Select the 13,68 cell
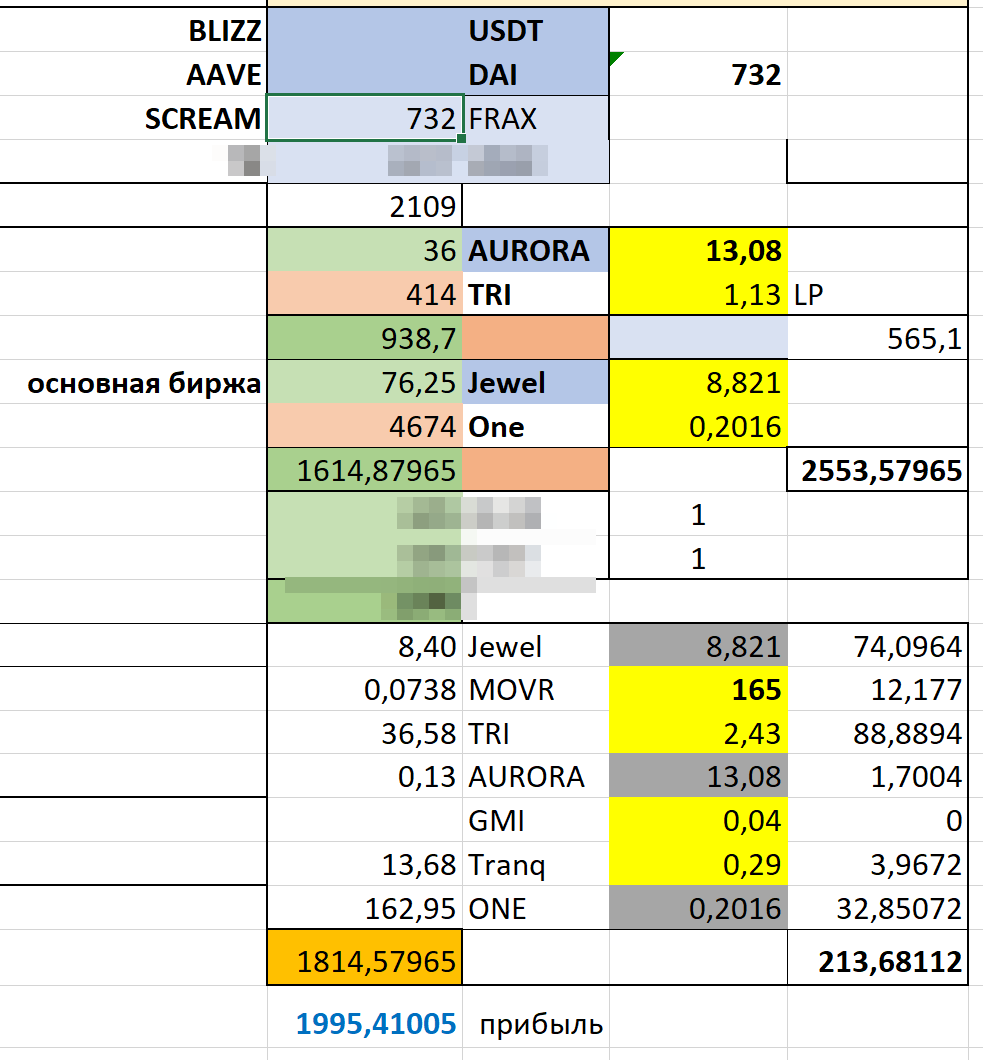 (365, 864)
